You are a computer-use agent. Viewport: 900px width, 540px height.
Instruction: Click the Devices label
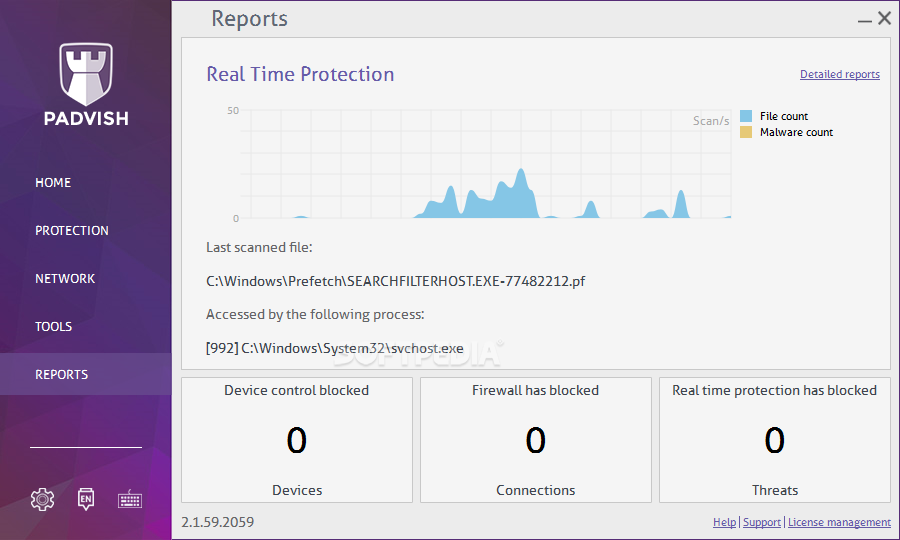[x=297, y=490]
